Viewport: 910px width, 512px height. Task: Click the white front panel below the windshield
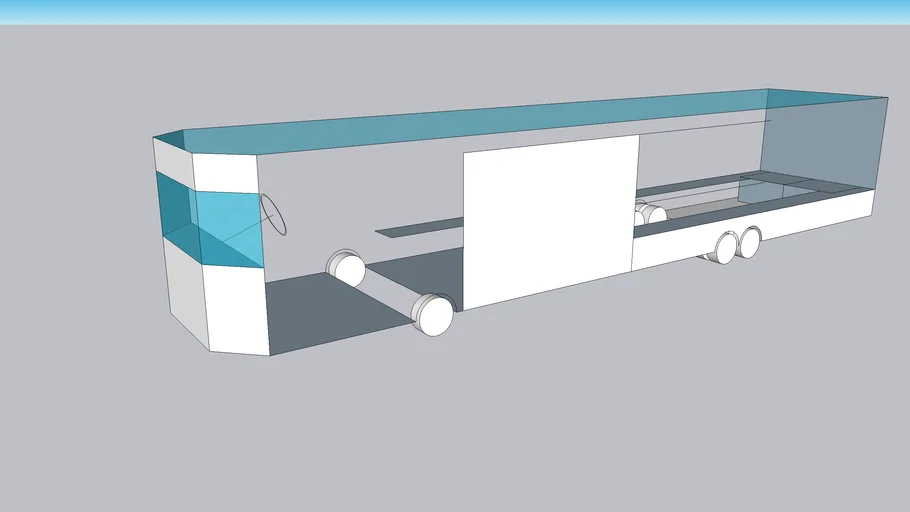pyautogui.click(x=236, y=309)
